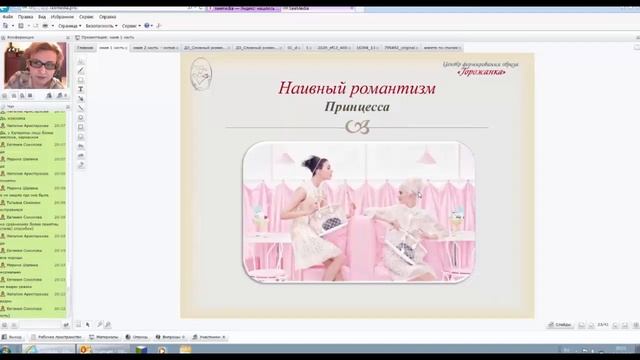Open the Безопасность dropdown in browser toolbar
Image resolution: width=640 pixels, height=360 pixels.
(101, 26)
